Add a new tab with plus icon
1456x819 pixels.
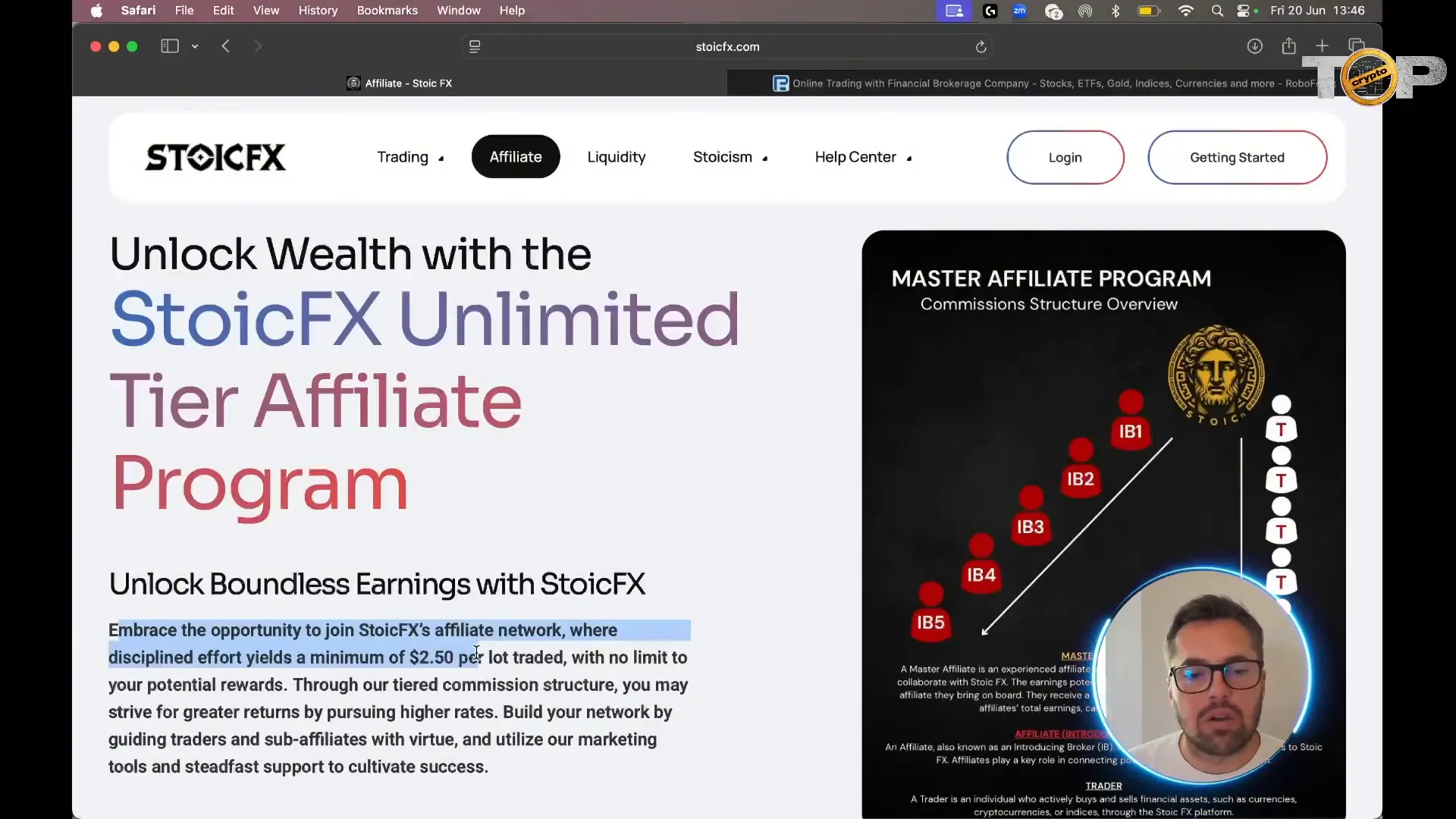[1322, 46]
